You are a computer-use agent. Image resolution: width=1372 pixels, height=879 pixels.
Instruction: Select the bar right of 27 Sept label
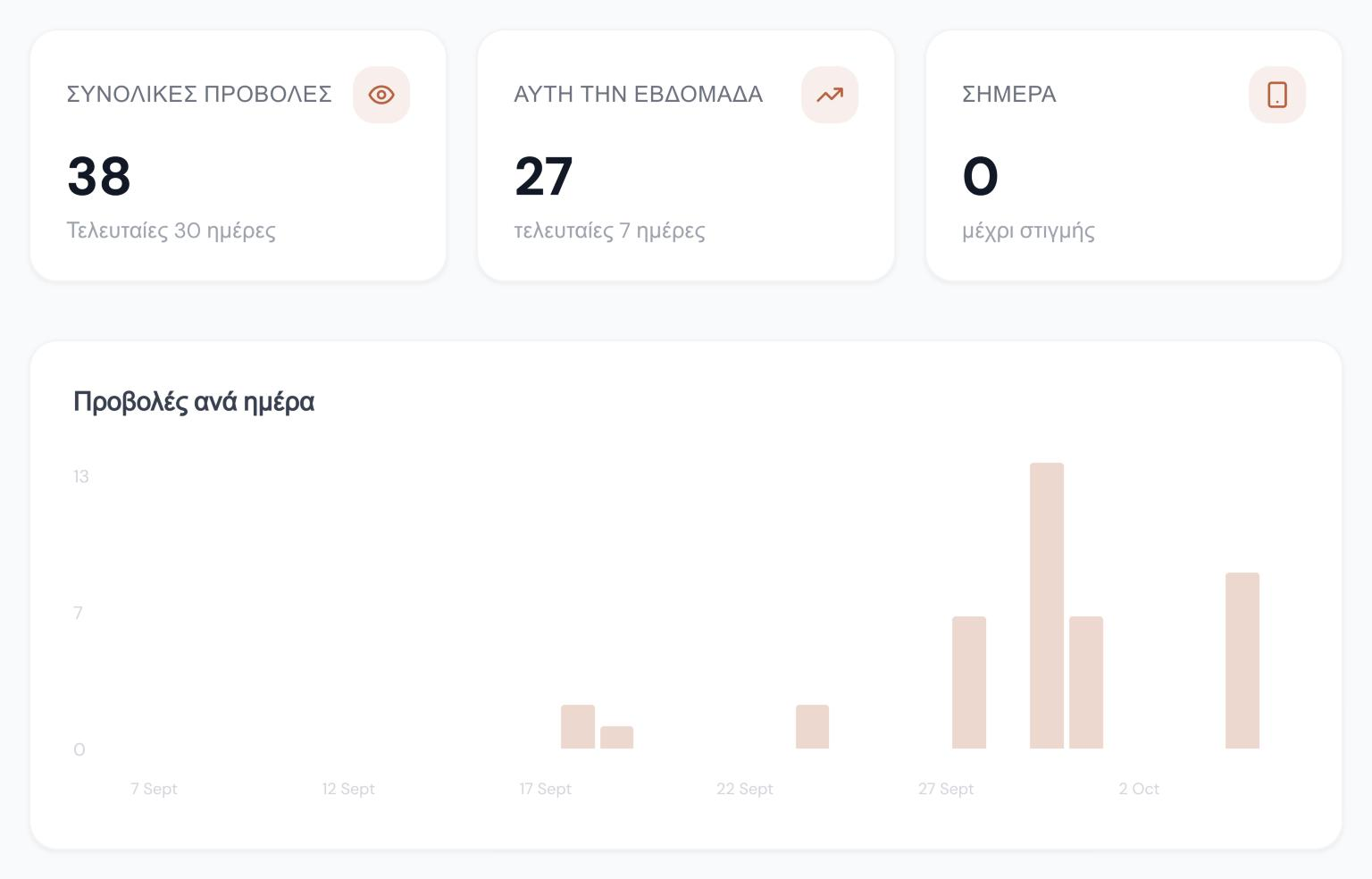click(x=969, y=682)
